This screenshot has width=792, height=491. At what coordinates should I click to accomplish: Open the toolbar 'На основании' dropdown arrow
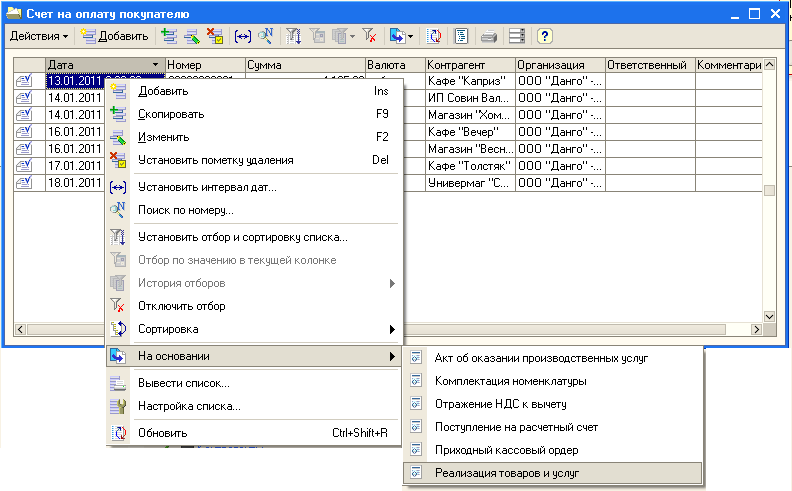[410, 36]
